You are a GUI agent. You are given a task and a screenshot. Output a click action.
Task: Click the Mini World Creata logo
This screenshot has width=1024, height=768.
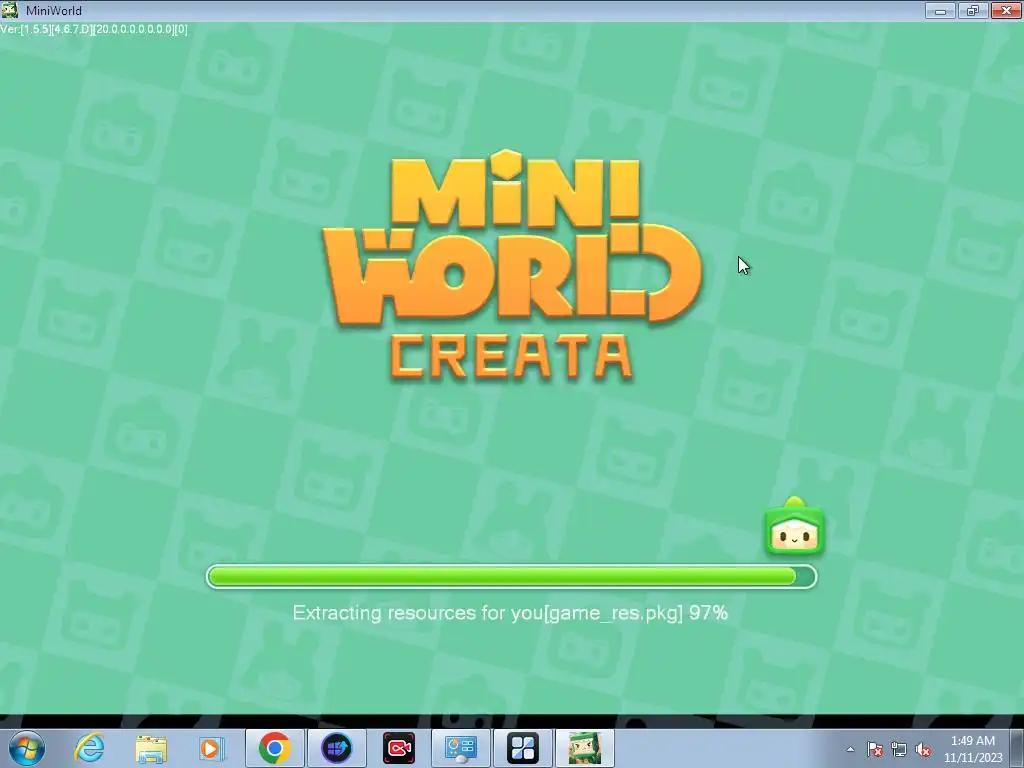(512, 266)
